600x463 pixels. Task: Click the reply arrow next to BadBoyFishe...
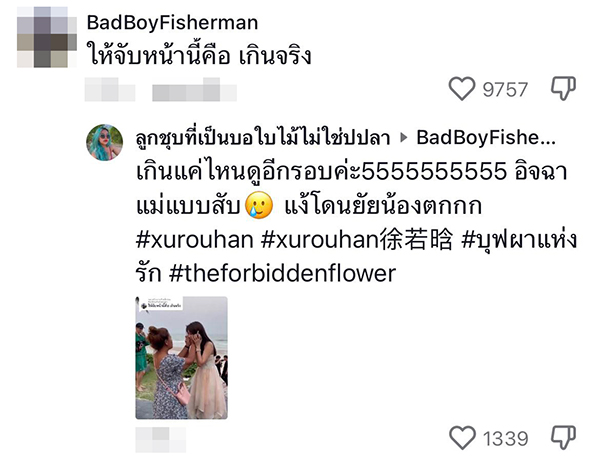coord(403,138)
